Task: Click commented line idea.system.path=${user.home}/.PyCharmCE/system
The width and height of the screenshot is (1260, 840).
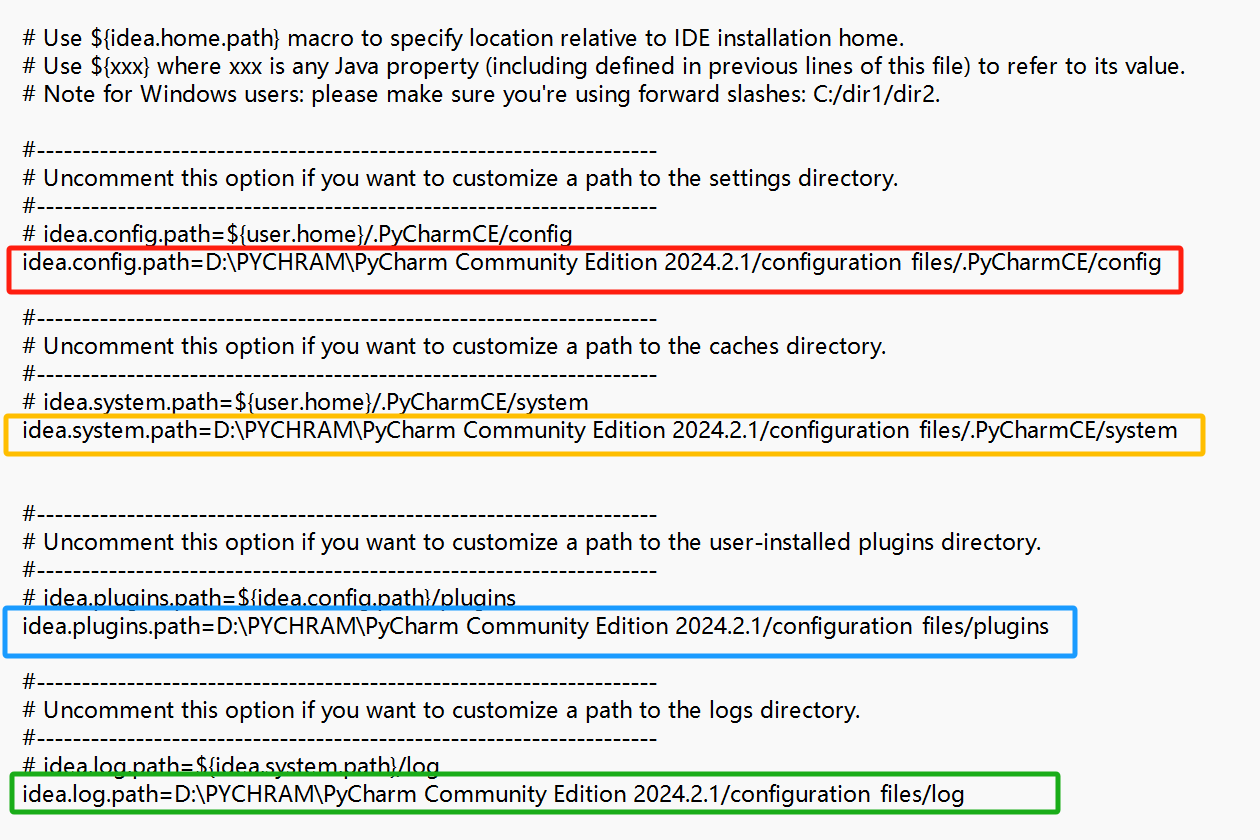Action: pyautogui.click(x=306, y=403)
